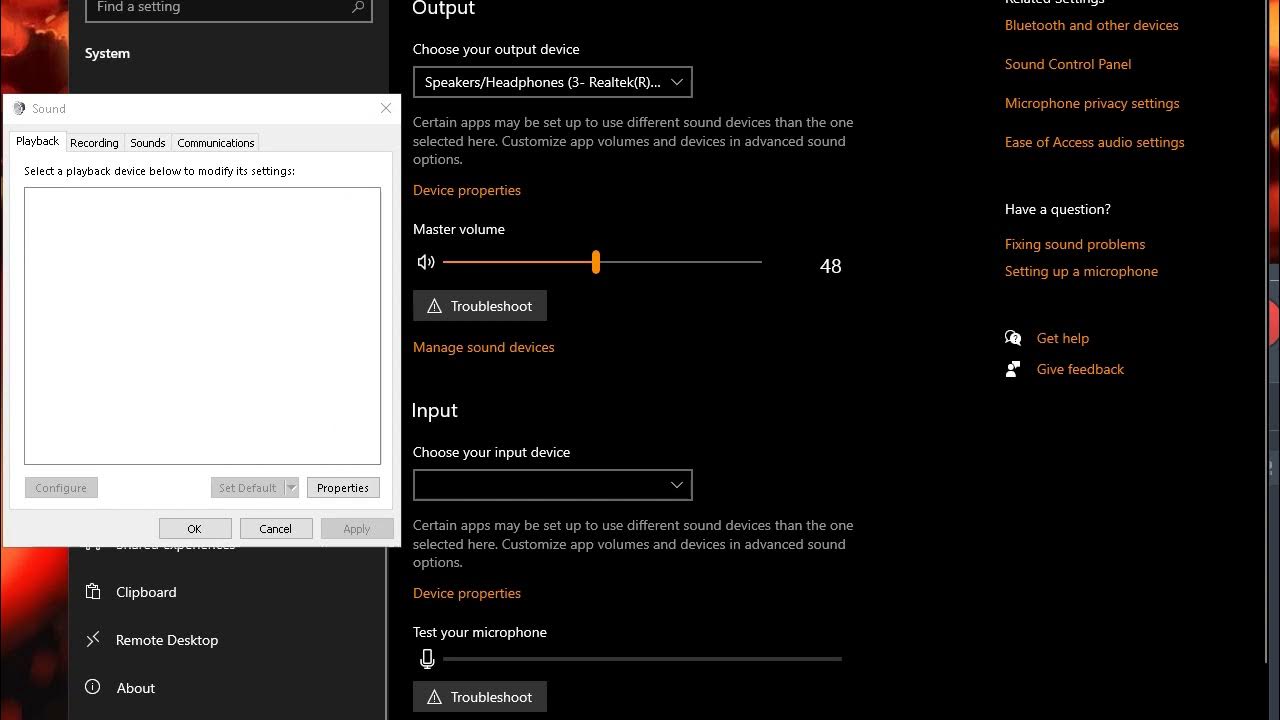Screen dimensions: 1280x720
Task: Click the Give feedback person icon
Action: (x=1013, y=369)
